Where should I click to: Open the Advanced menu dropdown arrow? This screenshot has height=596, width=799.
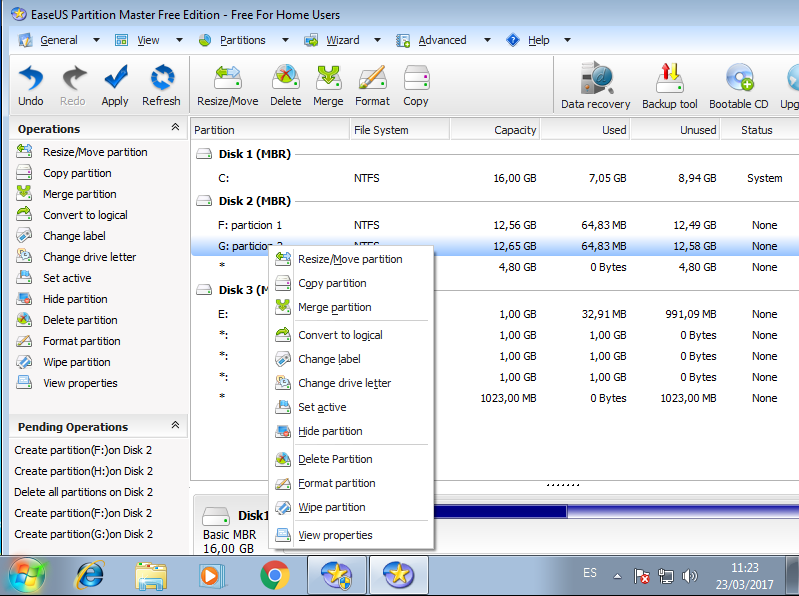click(487, 40)
